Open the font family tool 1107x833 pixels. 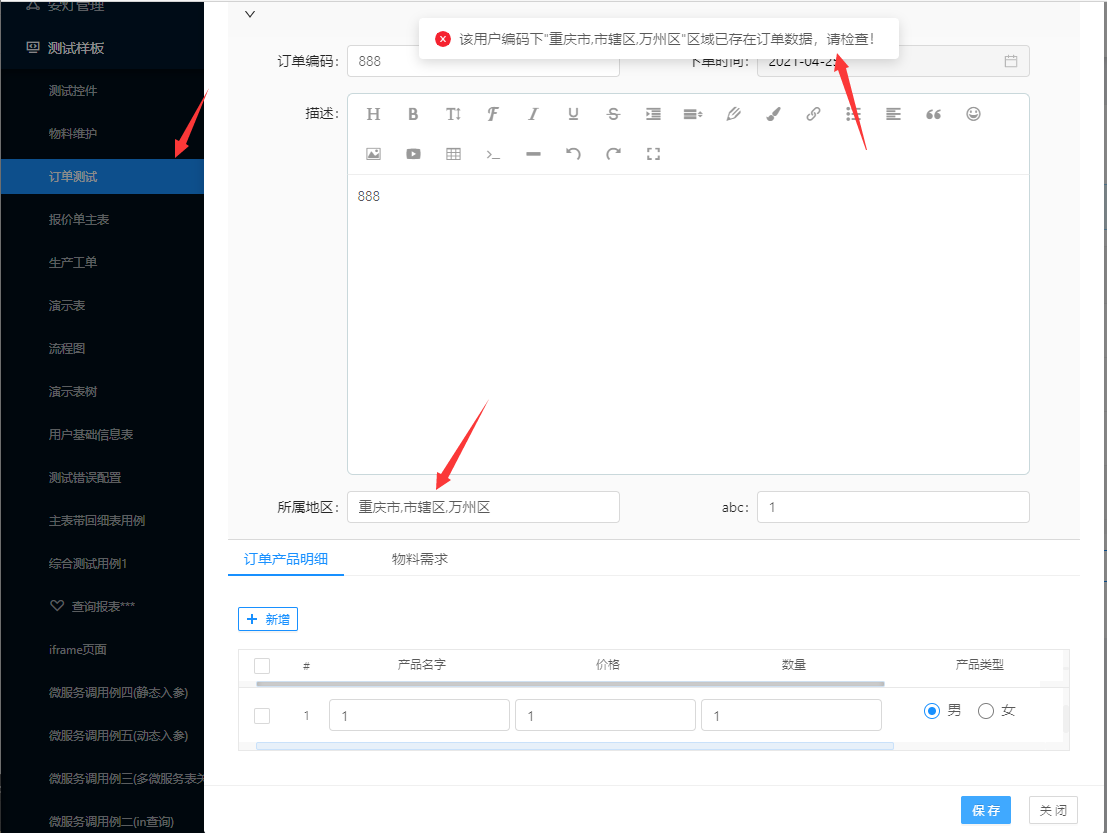[x=493, y=114]
